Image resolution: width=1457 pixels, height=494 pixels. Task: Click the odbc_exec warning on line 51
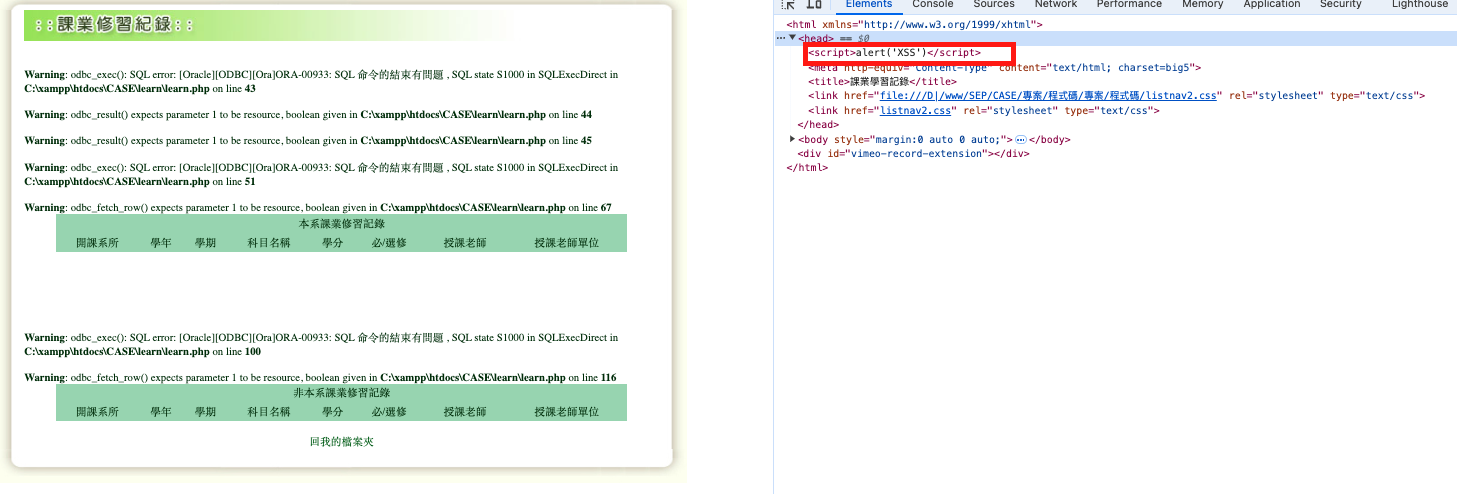(x=321, y=174)
